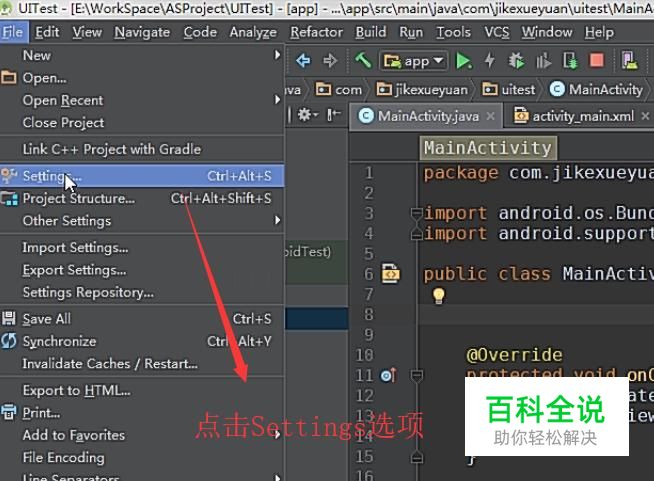Close the activity_main.xml tab

[x=645, y=116]
